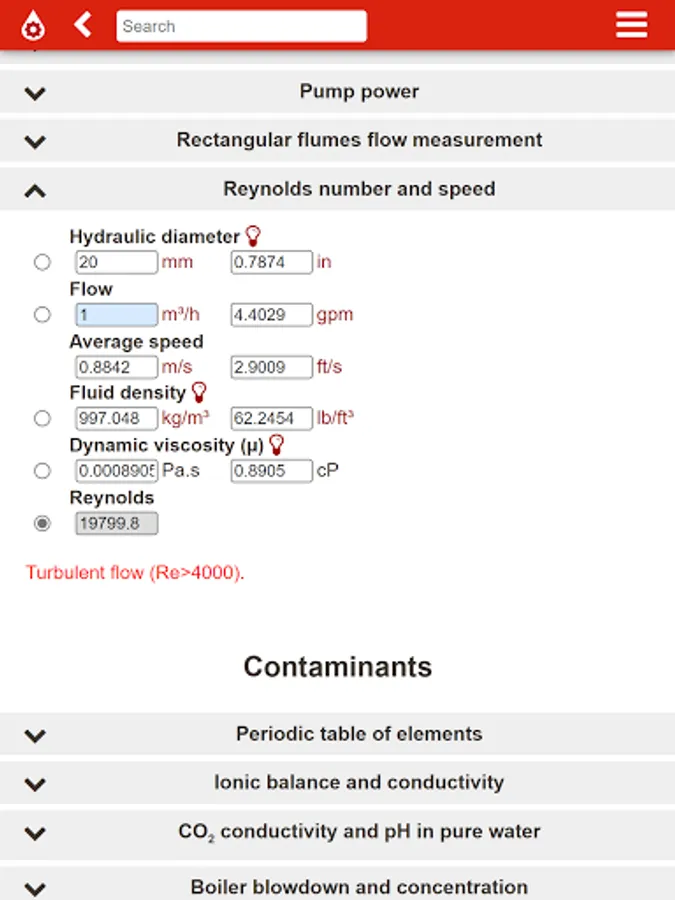Open the hamburger menu
Screen dimensions: 675x900
click(631, 25)
